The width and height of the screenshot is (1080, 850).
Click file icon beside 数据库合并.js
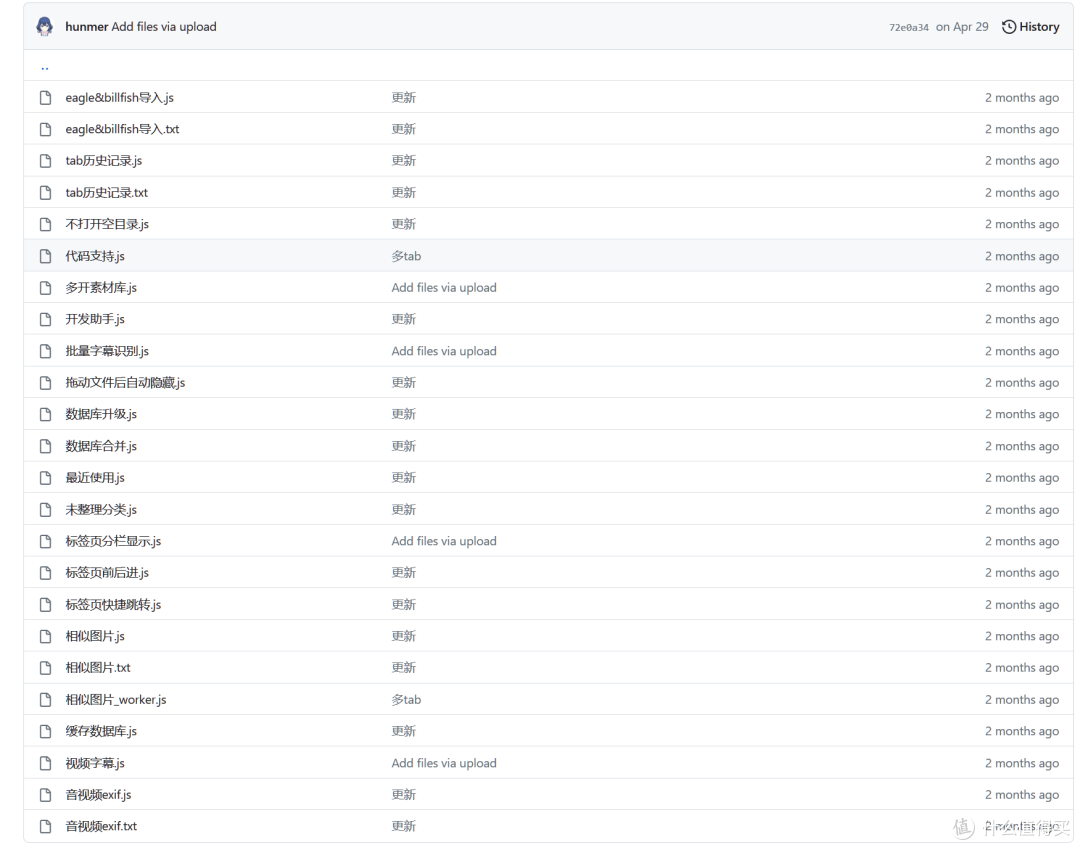click(45, 446)
